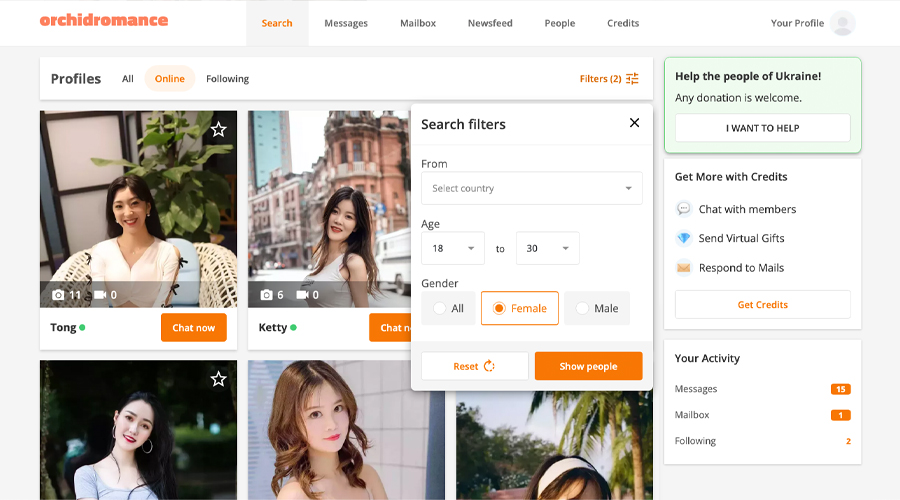Click the Mailbox count badge 1
The image size is (900, 500).
tap(840, 415)
